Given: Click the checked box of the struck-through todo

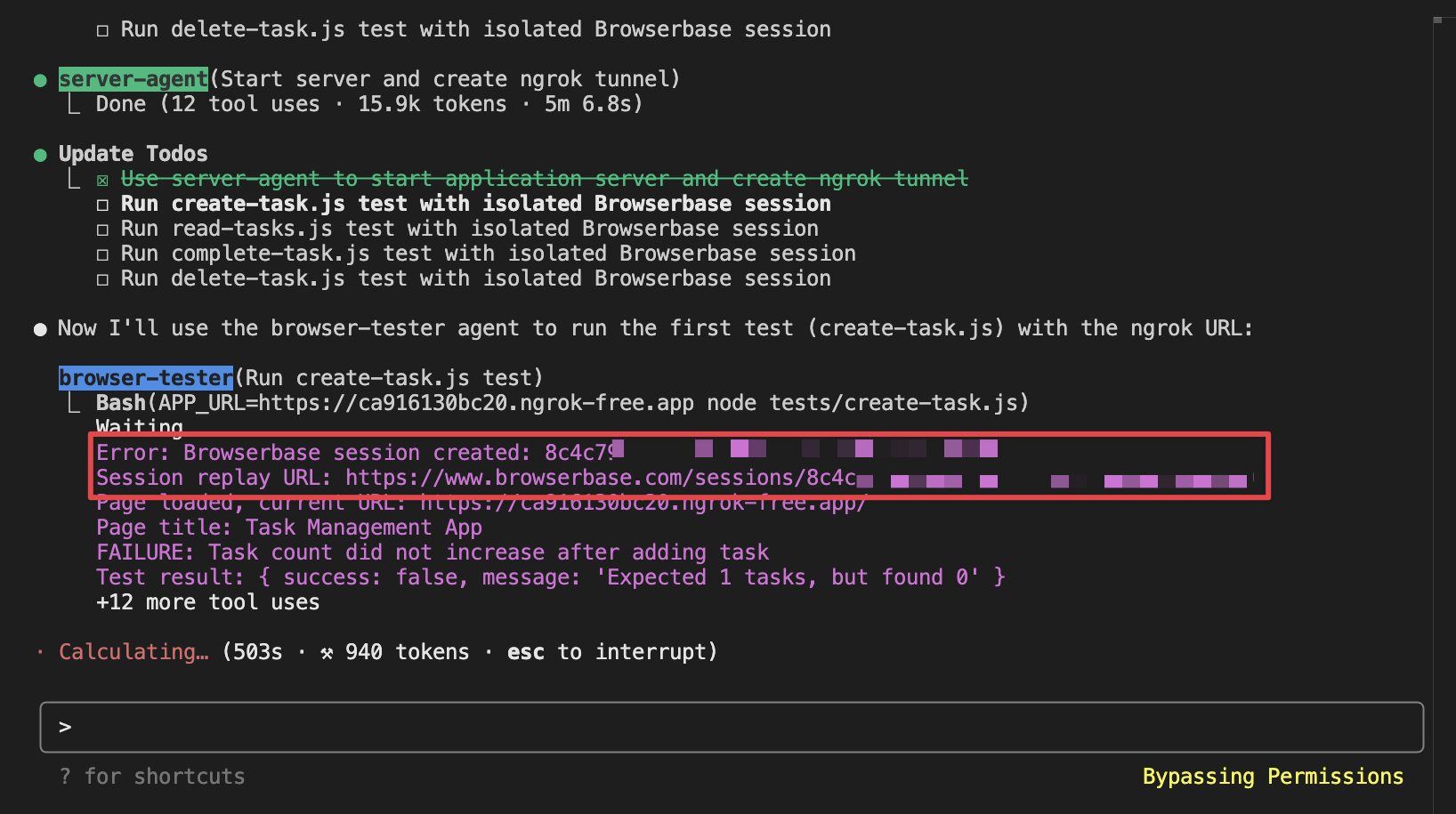Looking at the screenshot, I should tap(102, 181).
